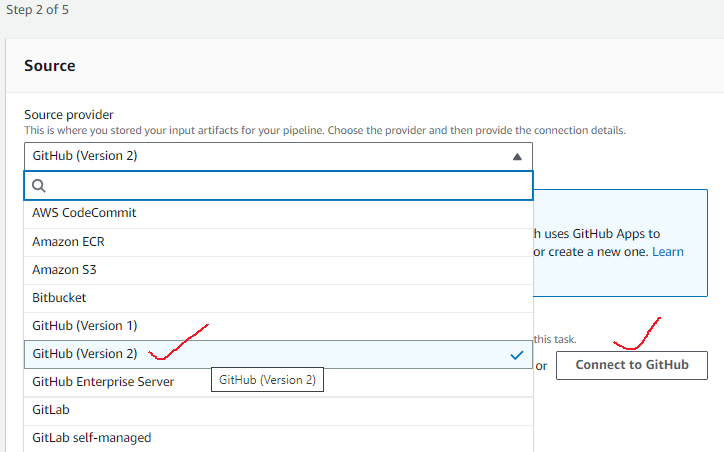Open the Learn more link

tap(668, 252)
